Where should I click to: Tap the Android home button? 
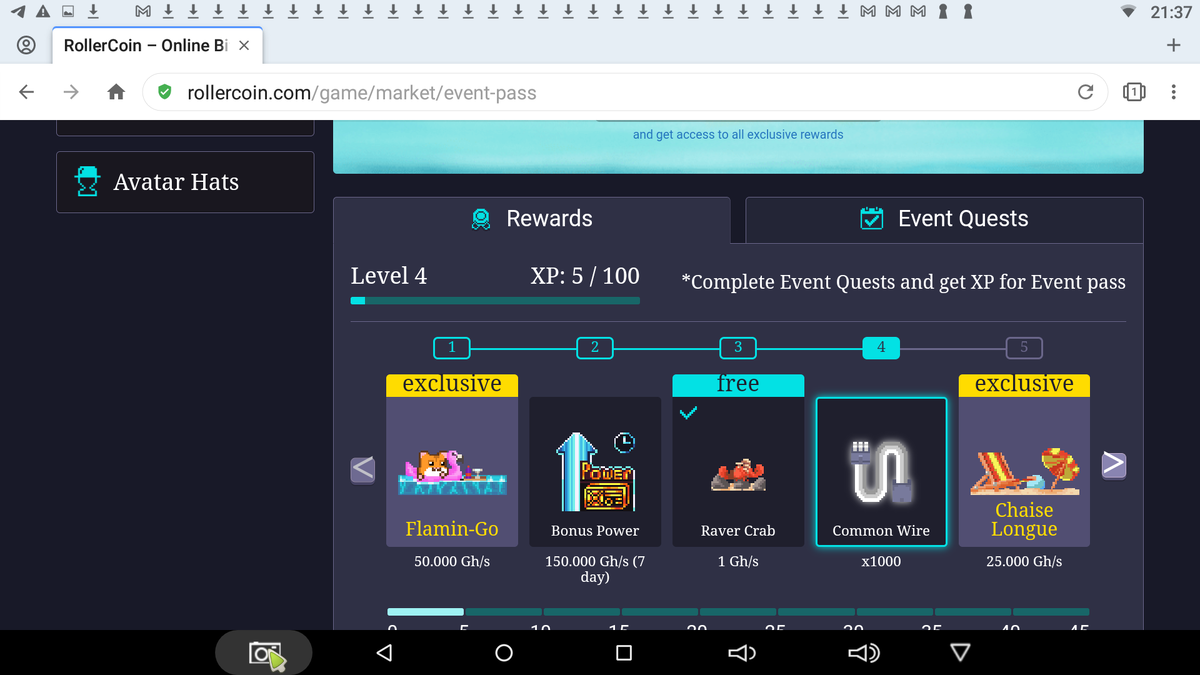[x=504, y=653]
